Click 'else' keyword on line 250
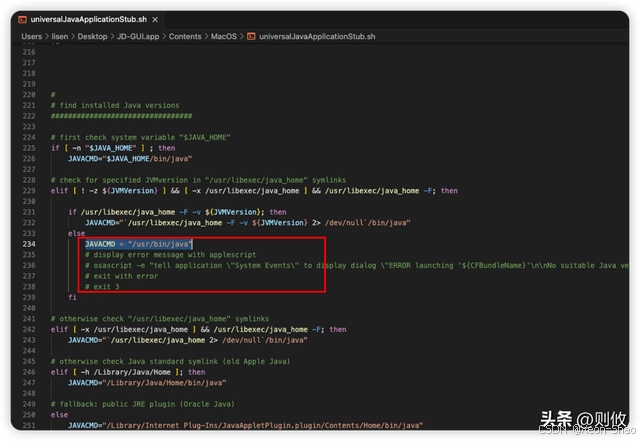This screenshot has height=441, width=640. (59, 414)
